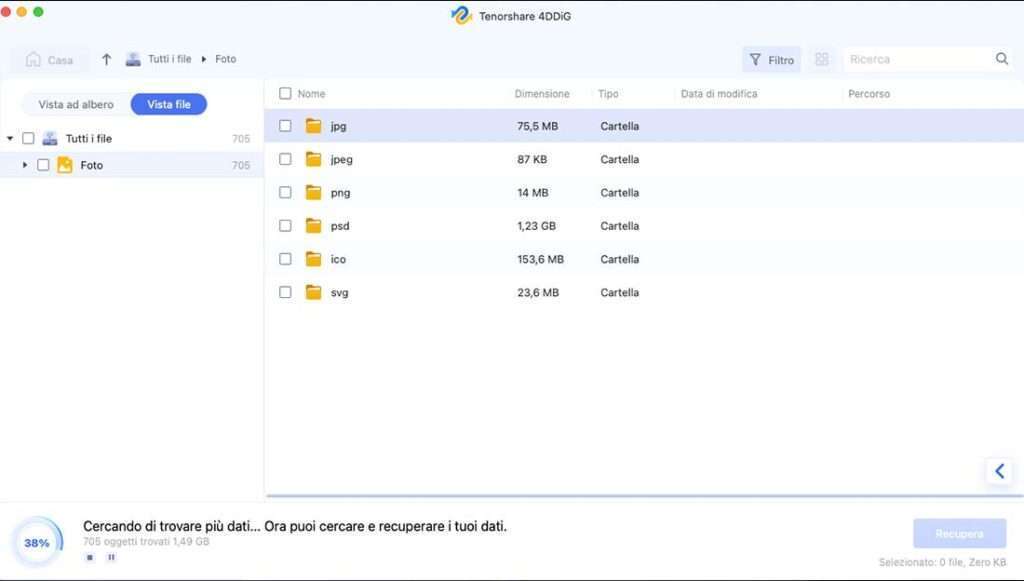Check the png folder checkbox
Screen dimensions: 1024x581
[285, 192]
